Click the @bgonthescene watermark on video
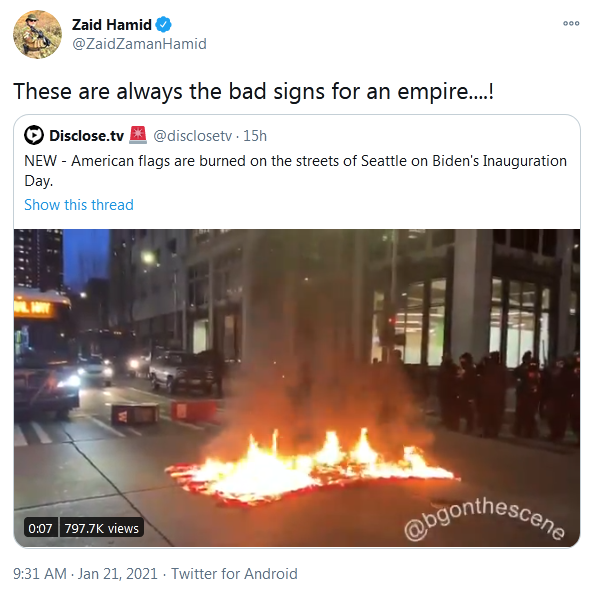This screenshot has height=590, width=596. (484, 519)
